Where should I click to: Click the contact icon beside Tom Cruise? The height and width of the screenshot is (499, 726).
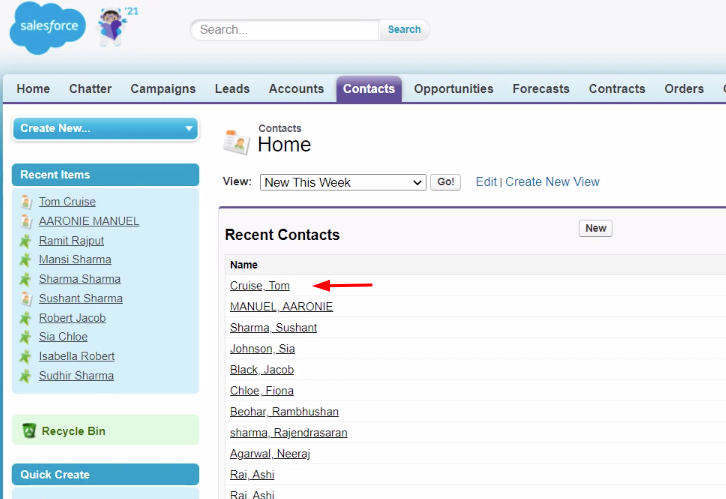click(x=26, y=202)
